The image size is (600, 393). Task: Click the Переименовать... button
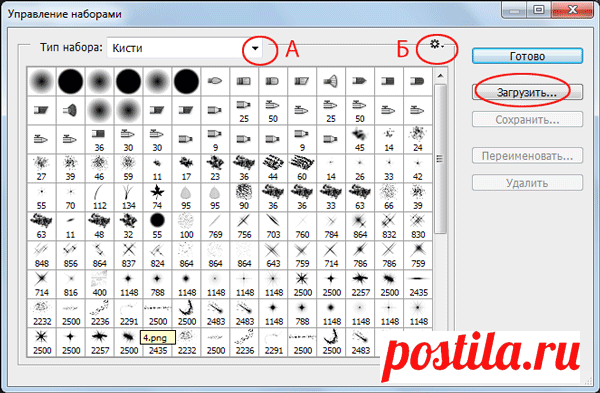tap(527, 156)
